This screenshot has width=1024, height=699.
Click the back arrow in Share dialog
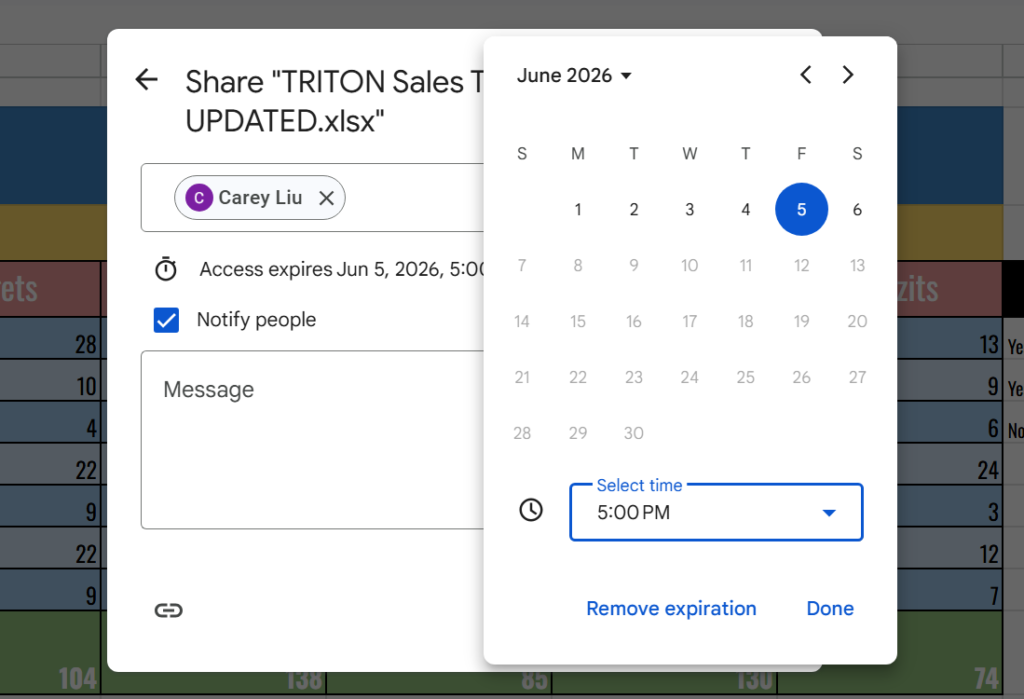tap(147, 80)
